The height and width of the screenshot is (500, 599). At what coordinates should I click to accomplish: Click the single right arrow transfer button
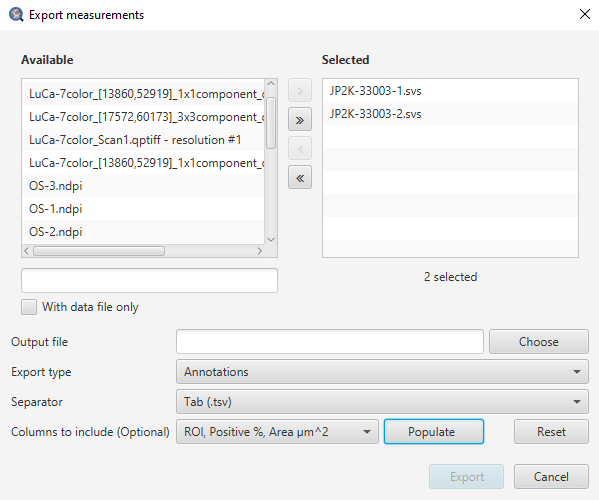tap(300, 91)
